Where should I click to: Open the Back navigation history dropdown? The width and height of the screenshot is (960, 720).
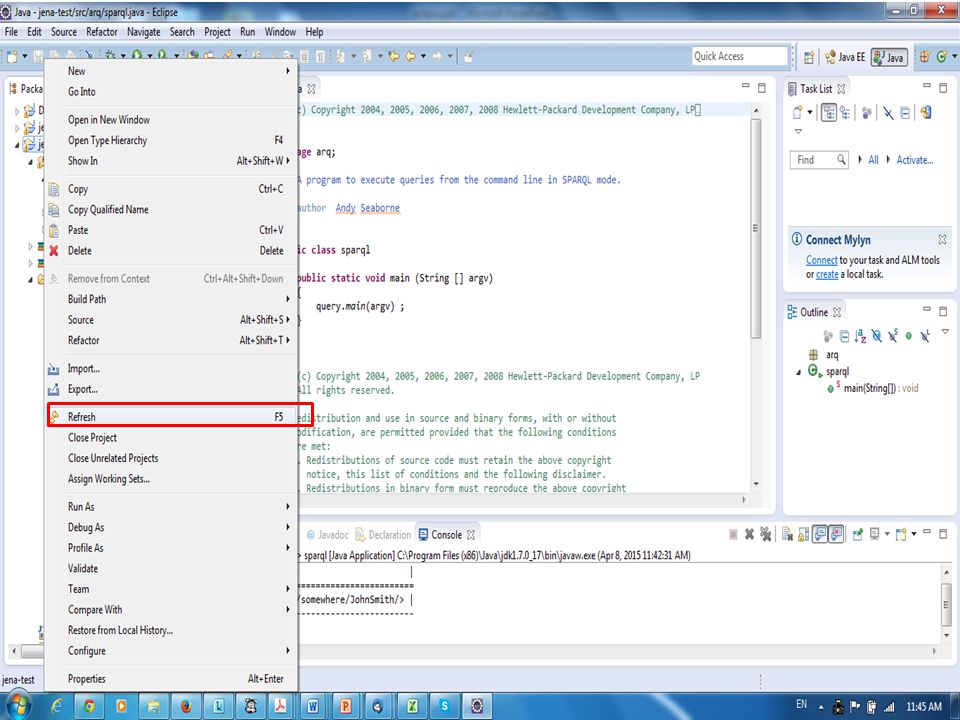click(422, 56)
